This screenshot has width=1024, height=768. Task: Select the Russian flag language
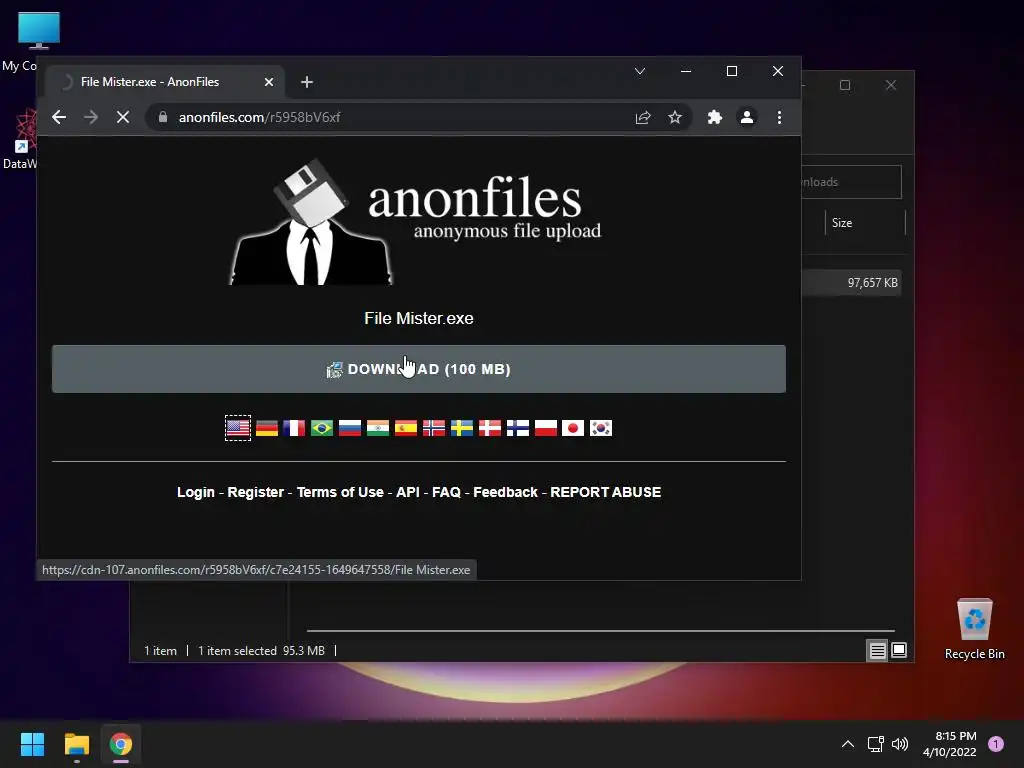click(350, 428)
